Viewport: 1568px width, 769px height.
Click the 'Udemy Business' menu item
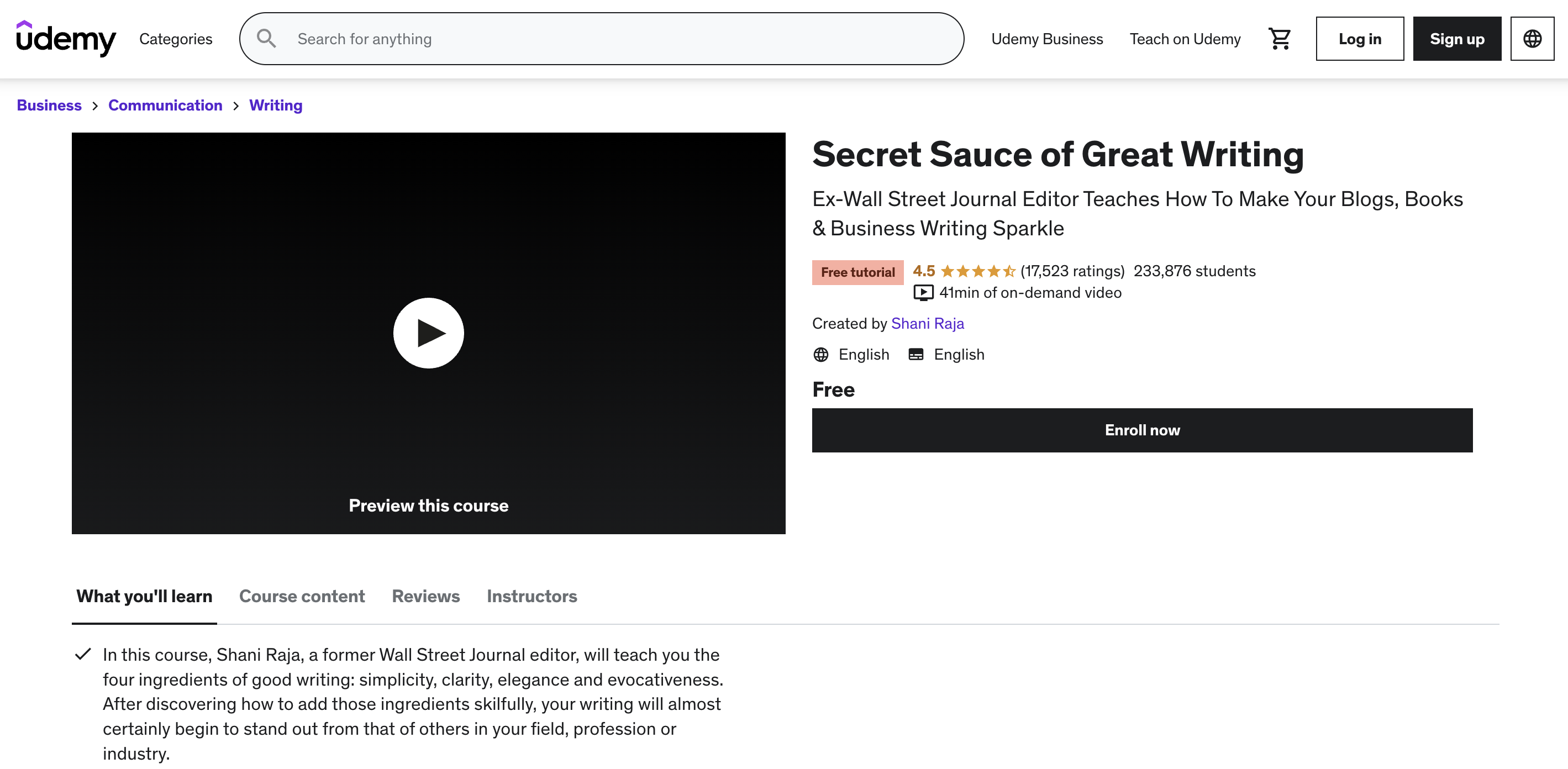click(1046, 38)
